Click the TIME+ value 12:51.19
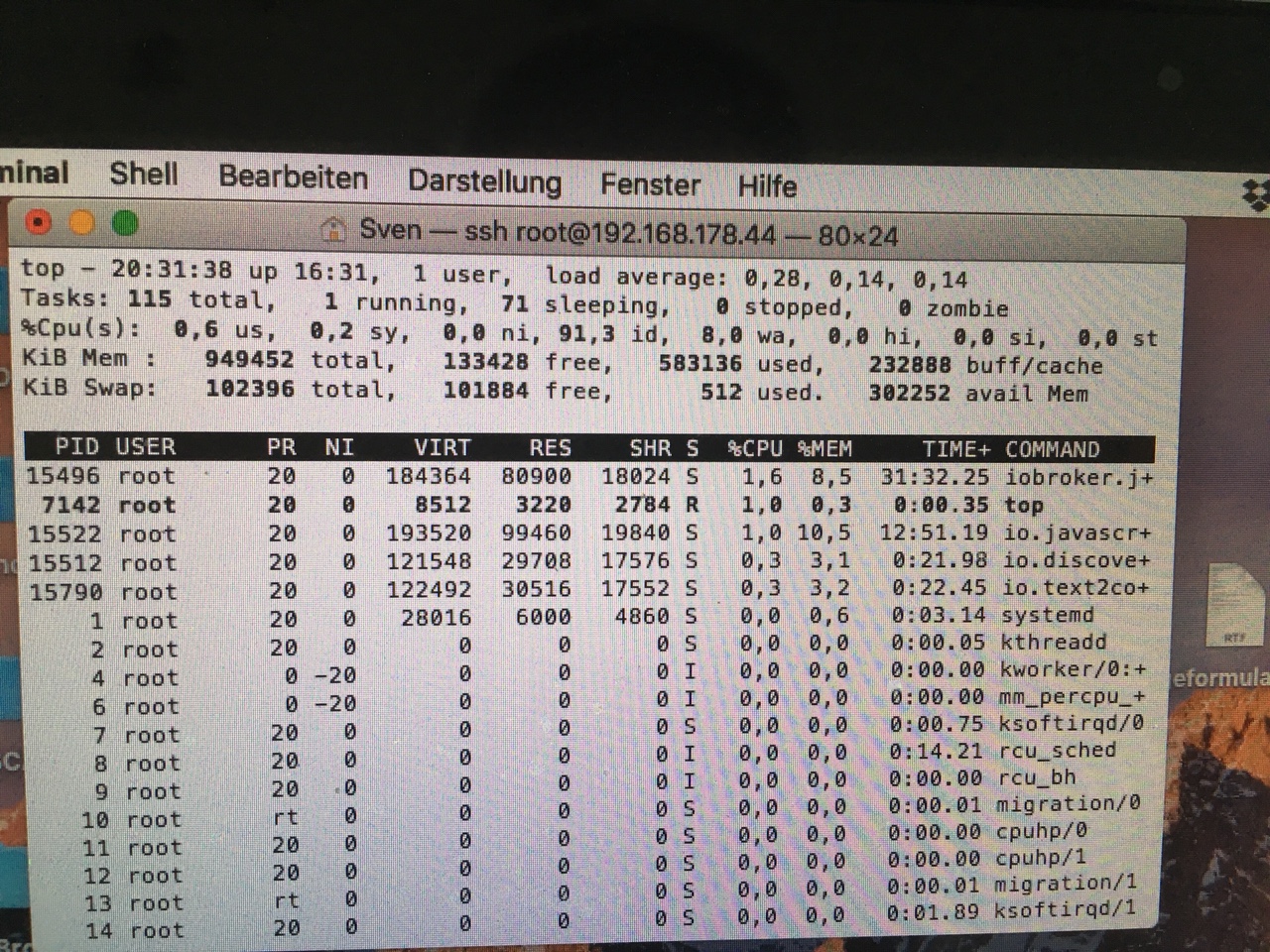Screen dimensions: 1270x952 (x=934, y=533)
